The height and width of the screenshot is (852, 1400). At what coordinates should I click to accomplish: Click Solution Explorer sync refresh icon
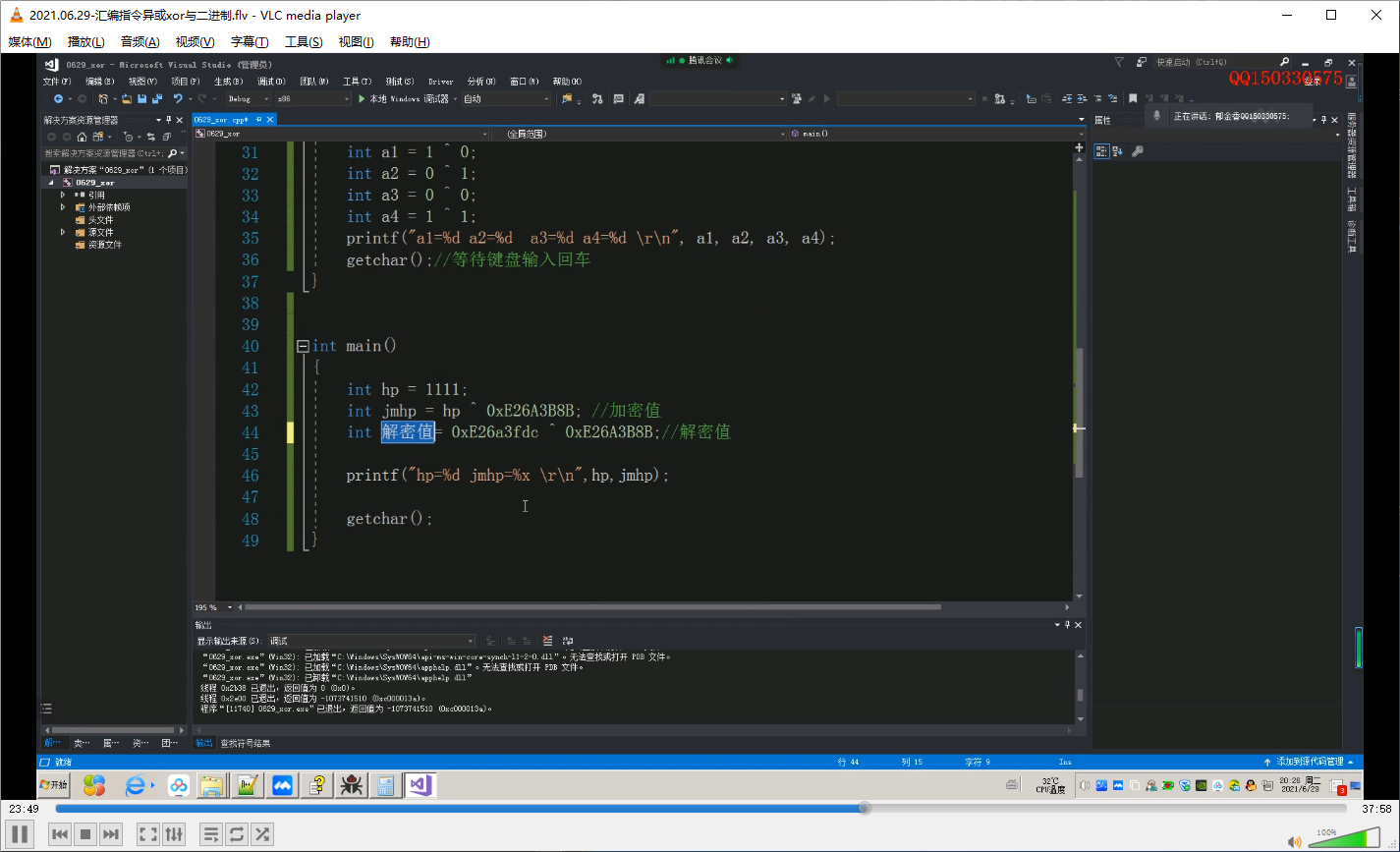pyautogui.click(x=151, y=137)
